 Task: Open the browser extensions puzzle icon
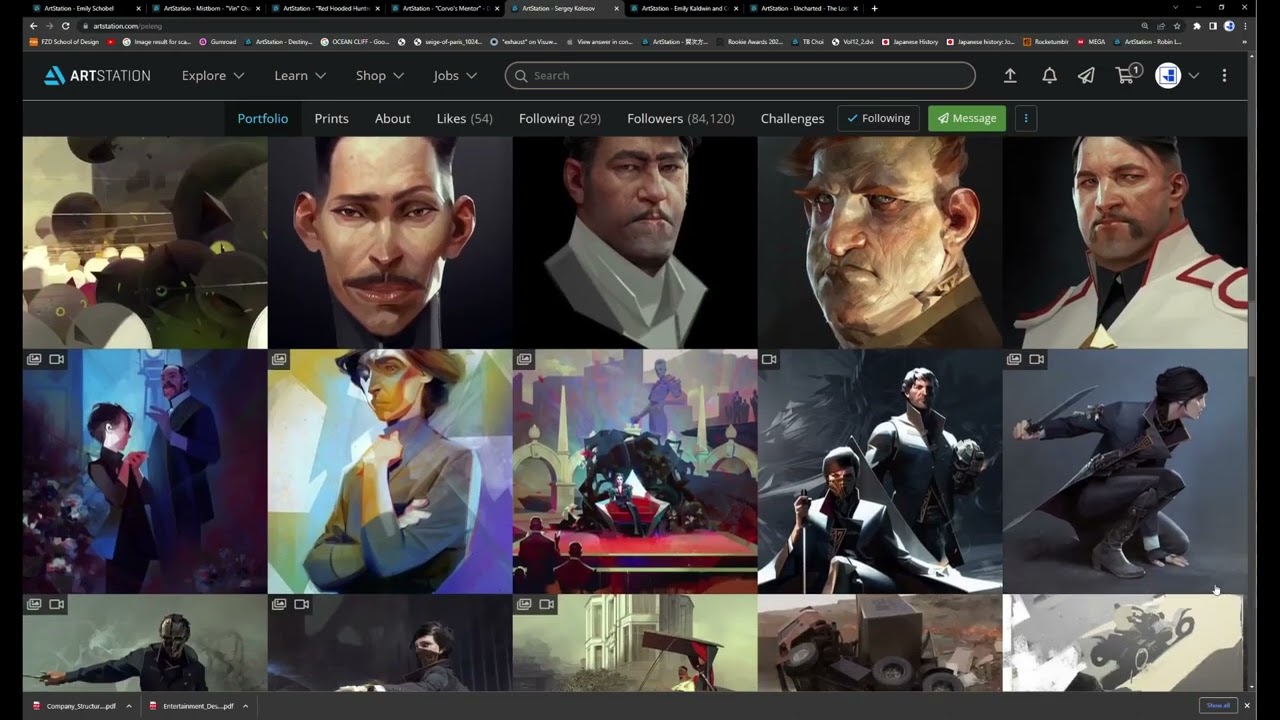(1196, 25)
